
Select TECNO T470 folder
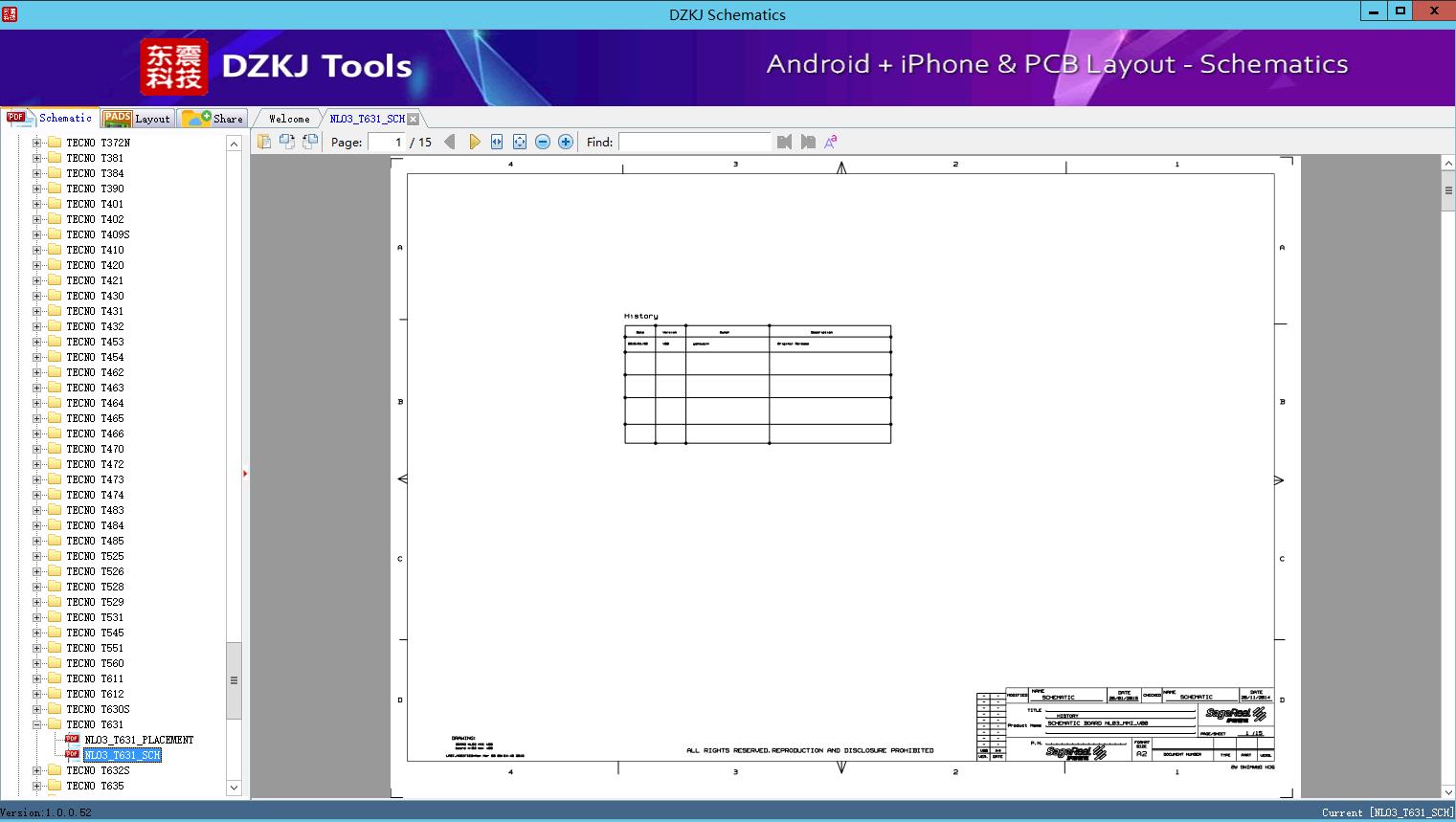95,449
